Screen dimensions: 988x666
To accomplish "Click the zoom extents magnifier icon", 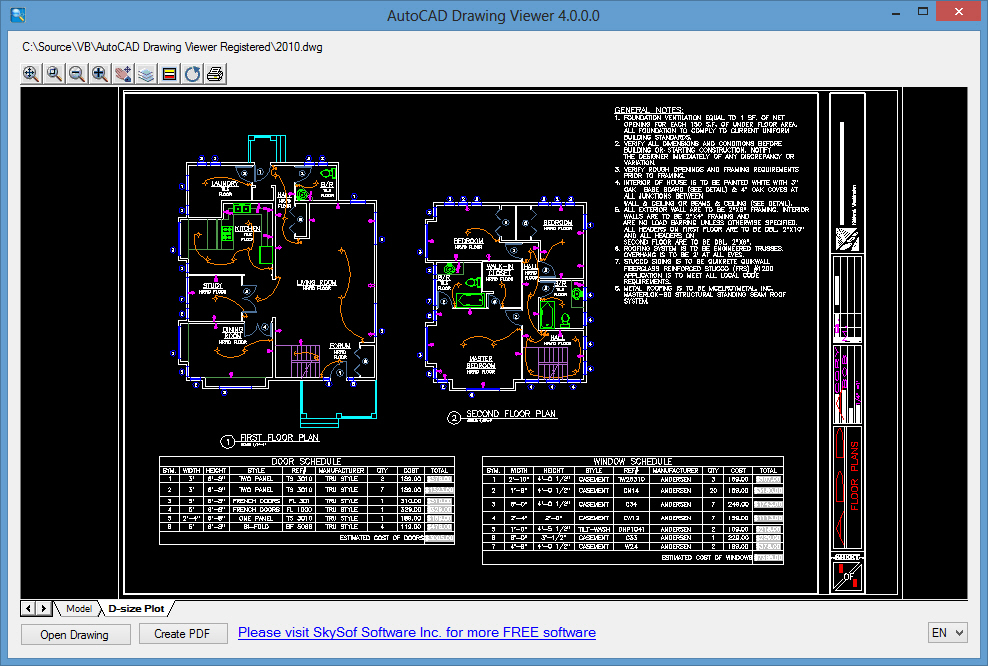I will click(31, 74).
